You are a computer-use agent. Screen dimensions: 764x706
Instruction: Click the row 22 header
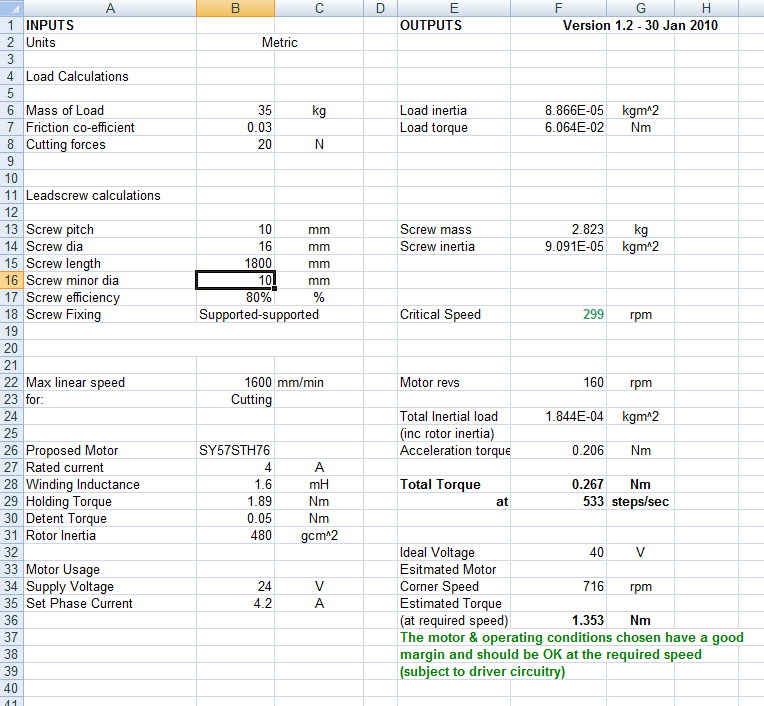pos(10,383)
